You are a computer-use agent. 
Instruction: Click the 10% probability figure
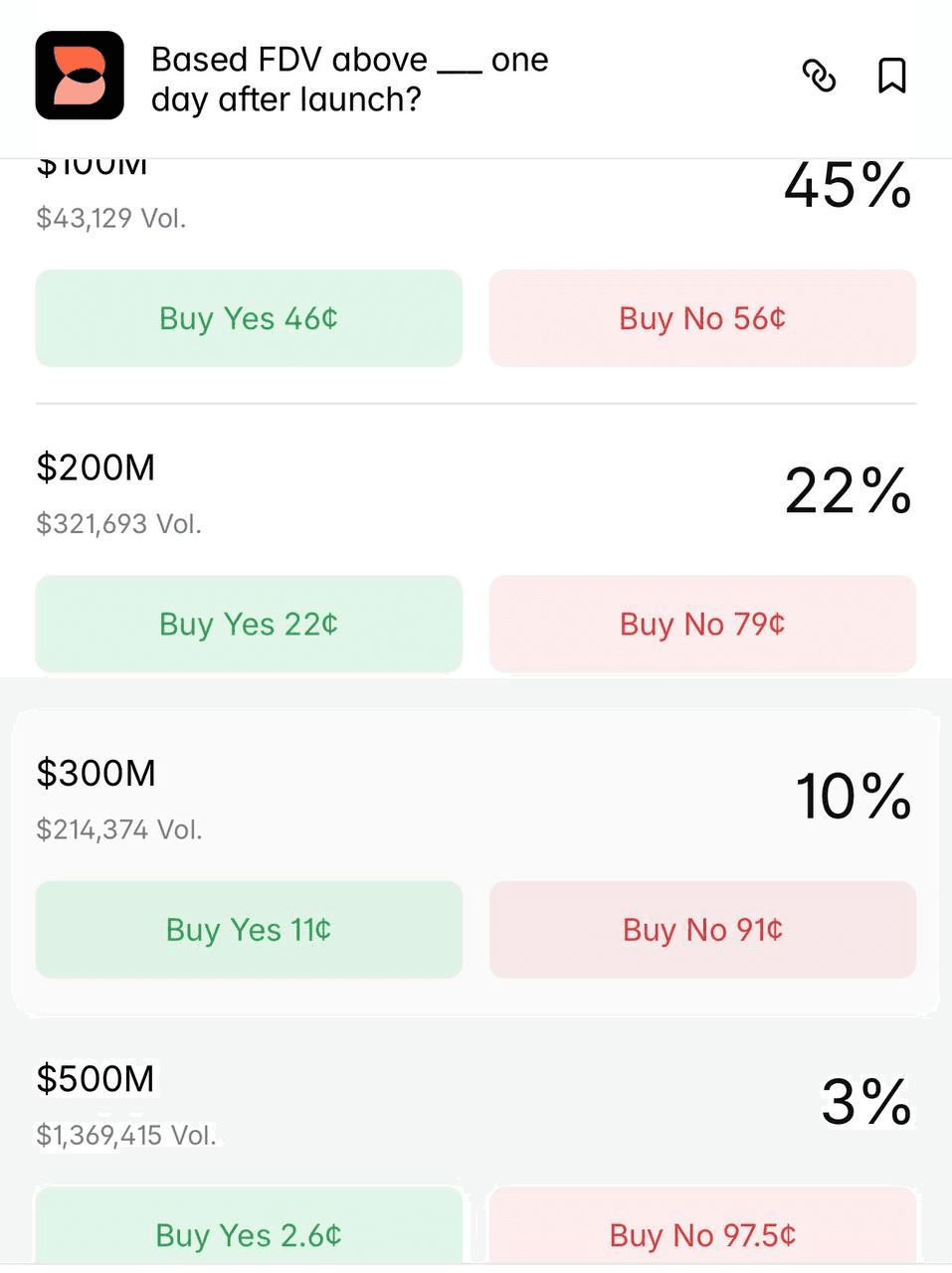point(853,797)
